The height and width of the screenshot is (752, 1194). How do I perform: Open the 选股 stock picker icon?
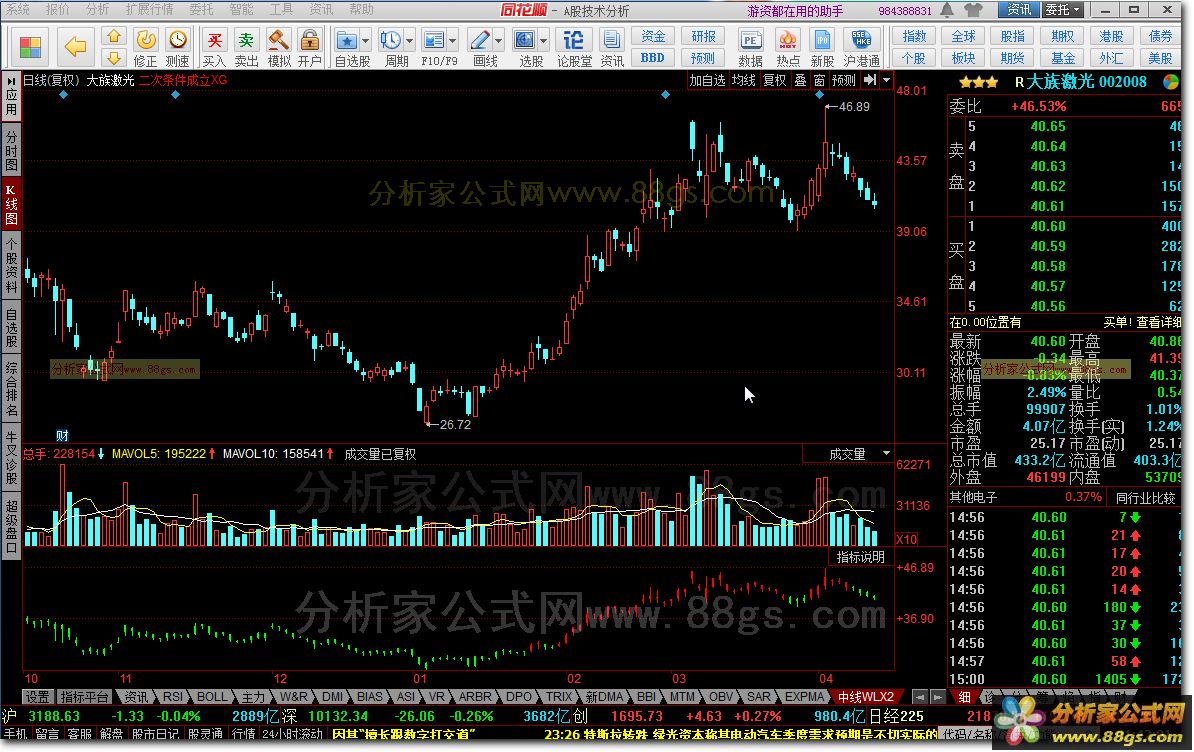[x=525, y=47]
